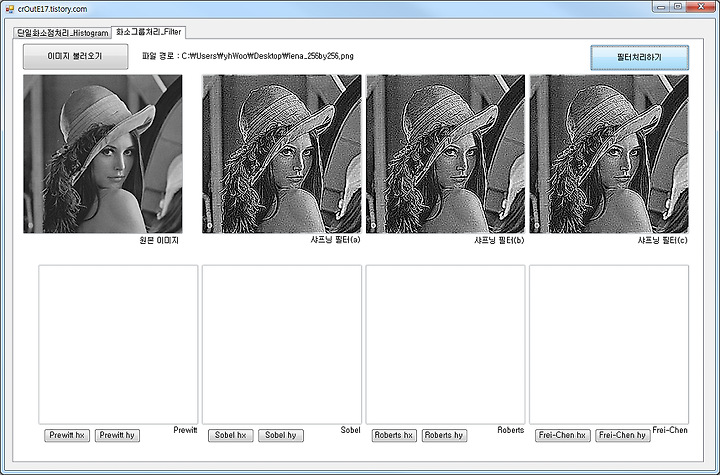Click the empty Roberts picture box
This screenshot has width=720, height=475.
(445, 345)
